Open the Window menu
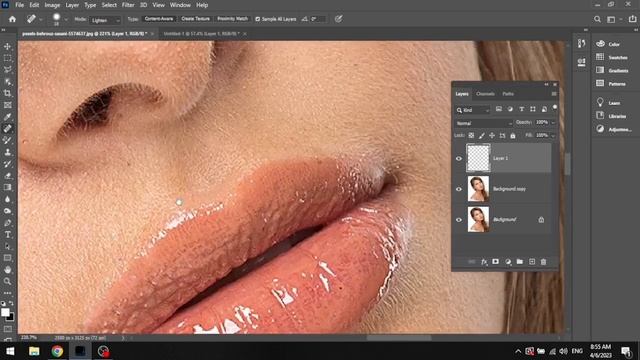 pos(180,5)
